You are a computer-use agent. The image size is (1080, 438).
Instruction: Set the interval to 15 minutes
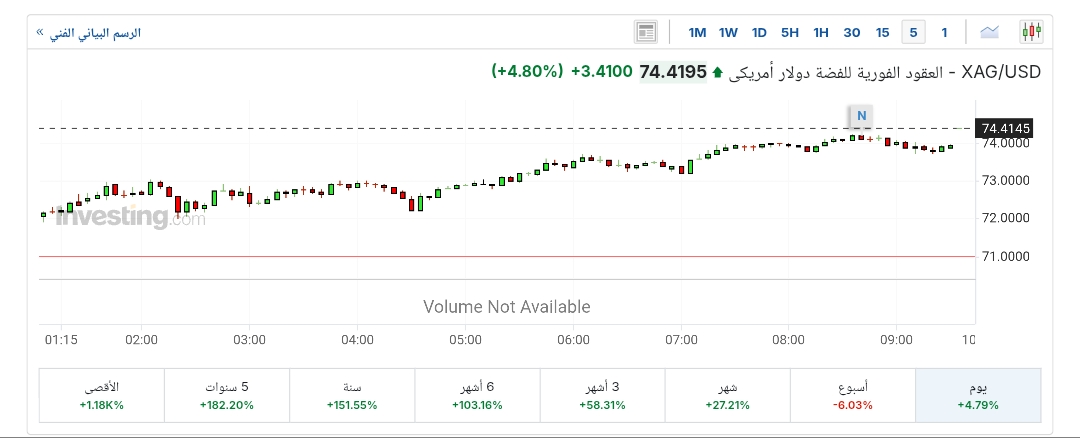click(x=882, y=32)
